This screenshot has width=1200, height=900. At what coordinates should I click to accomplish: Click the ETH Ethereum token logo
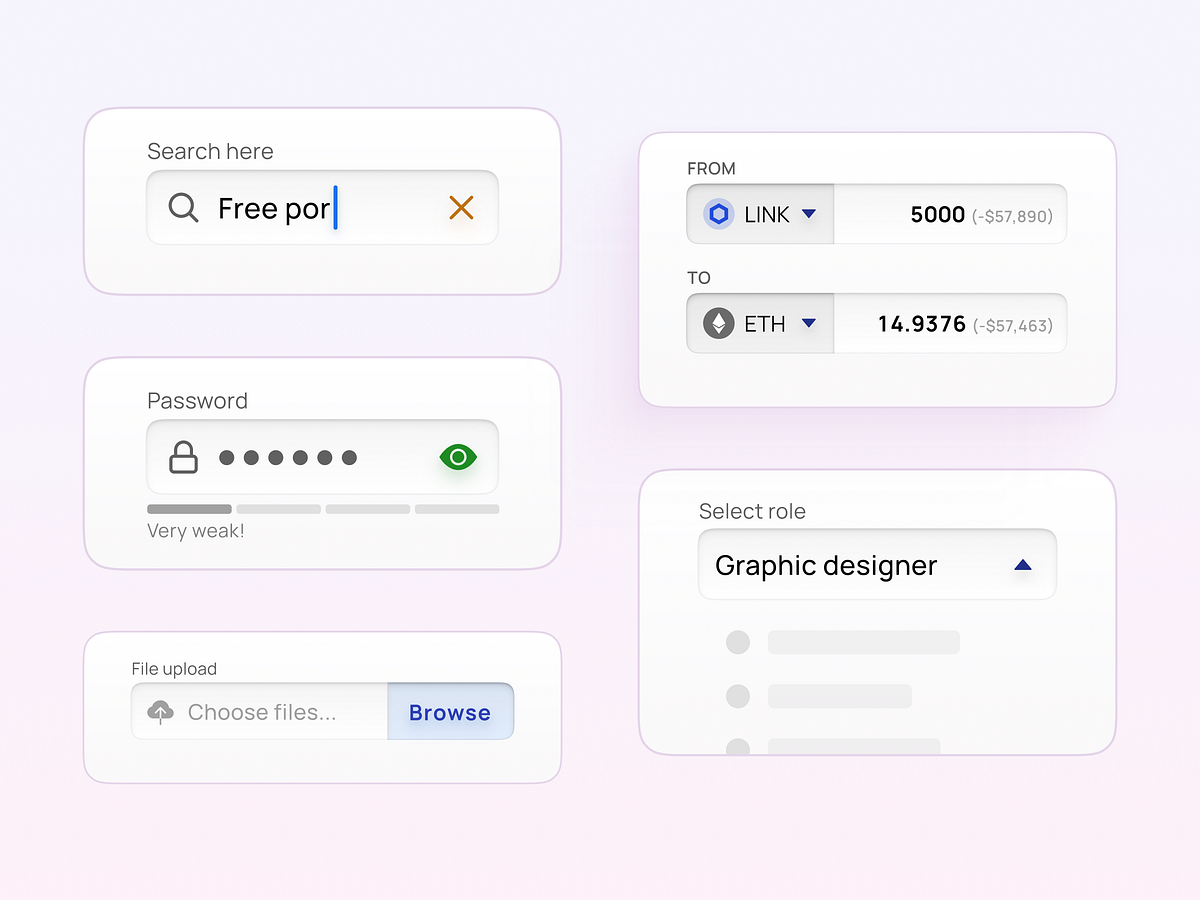718,323
